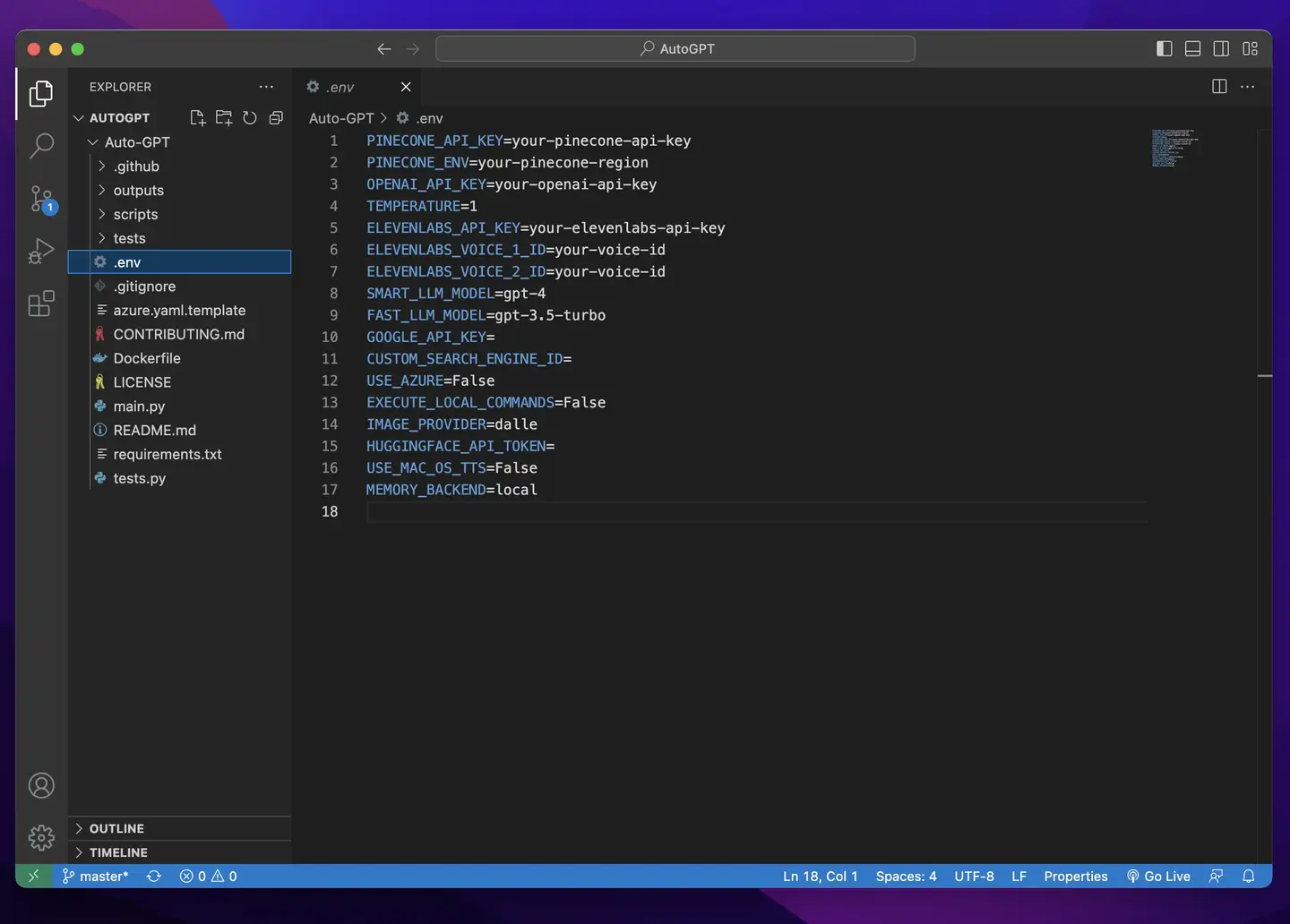Place cursor on empty line 18
The image size is (1290, 924).
[x=756, y=511]
